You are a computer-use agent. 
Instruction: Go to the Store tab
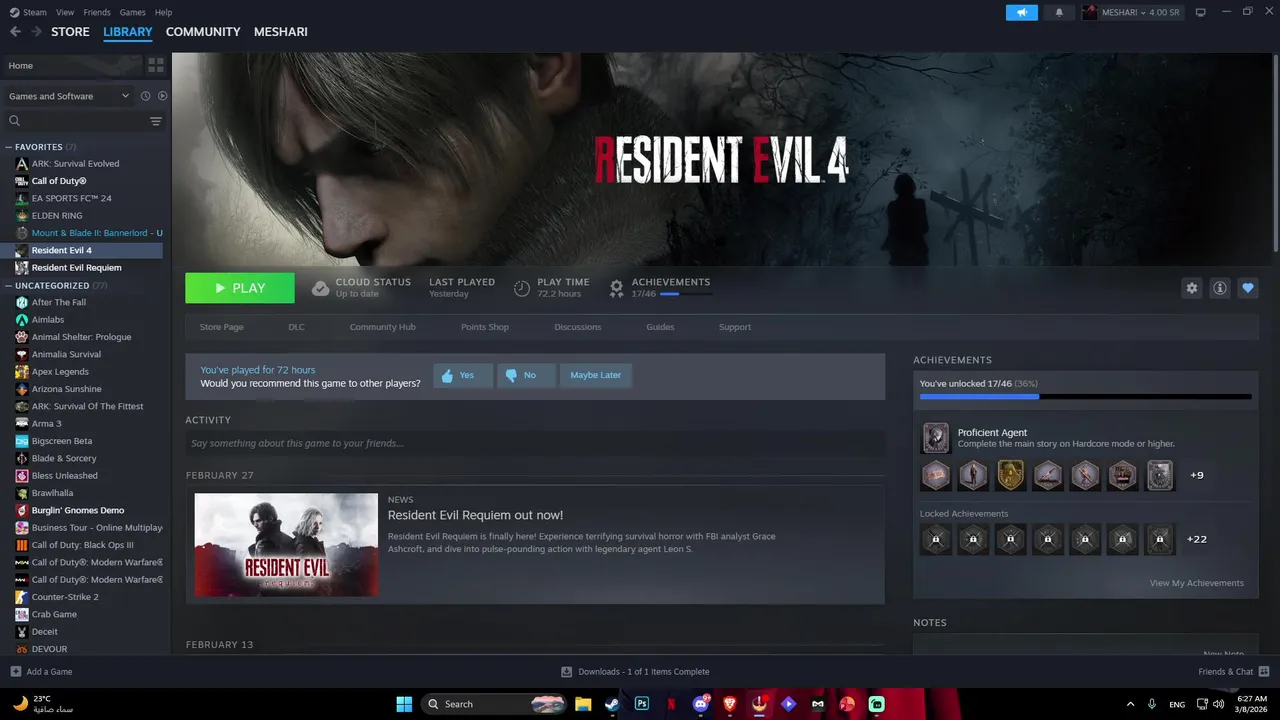pos(70,32)
